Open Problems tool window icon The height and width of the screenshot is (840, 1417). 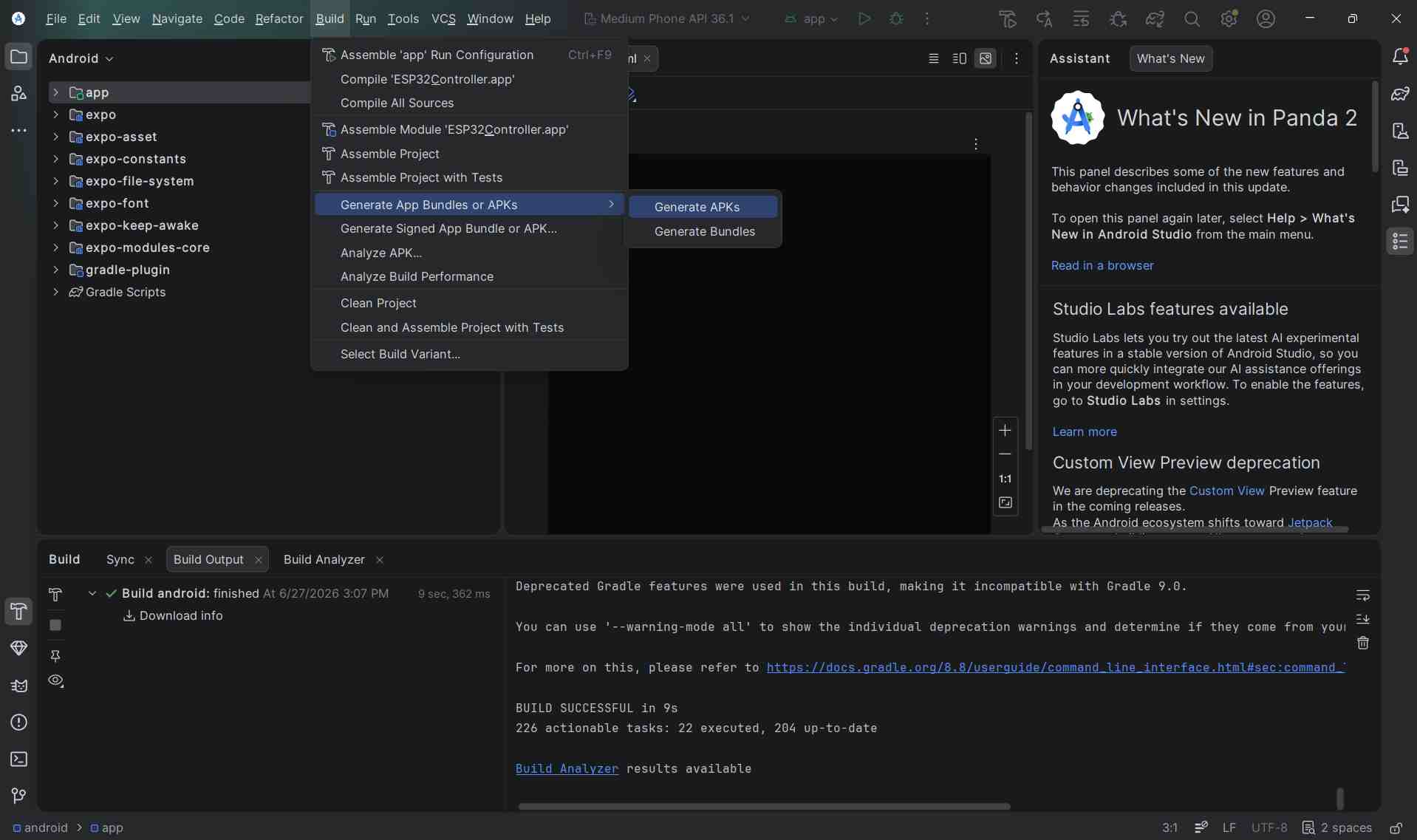18,722
